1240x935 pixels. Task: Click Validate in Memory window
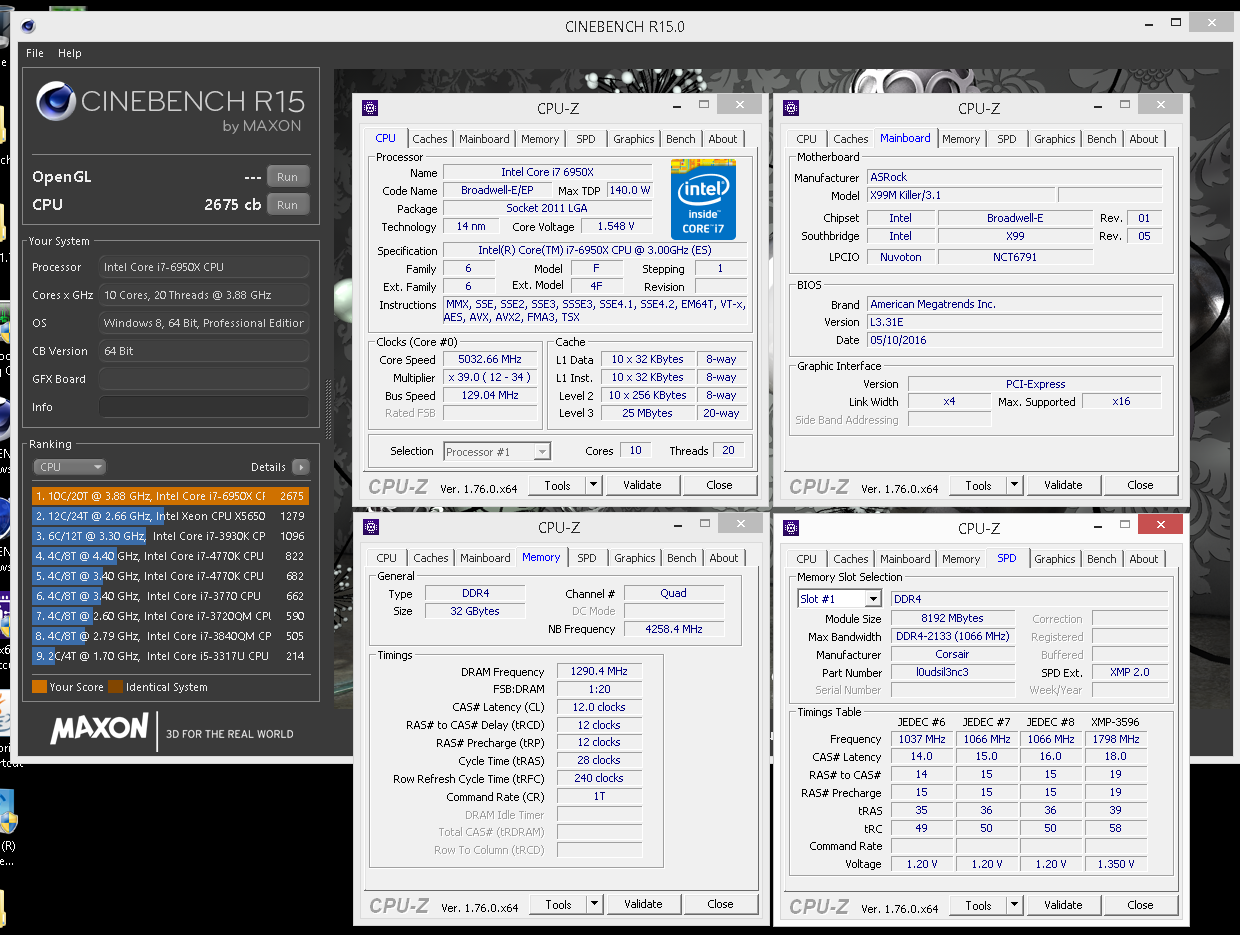tap(643, 905)
